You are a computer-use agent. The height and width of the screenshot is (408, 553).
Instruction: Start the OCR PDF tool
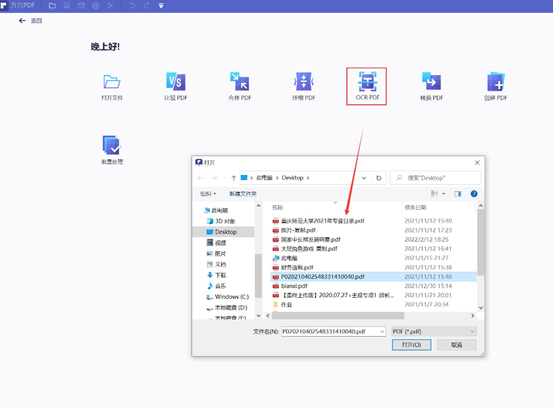point(367,86)
